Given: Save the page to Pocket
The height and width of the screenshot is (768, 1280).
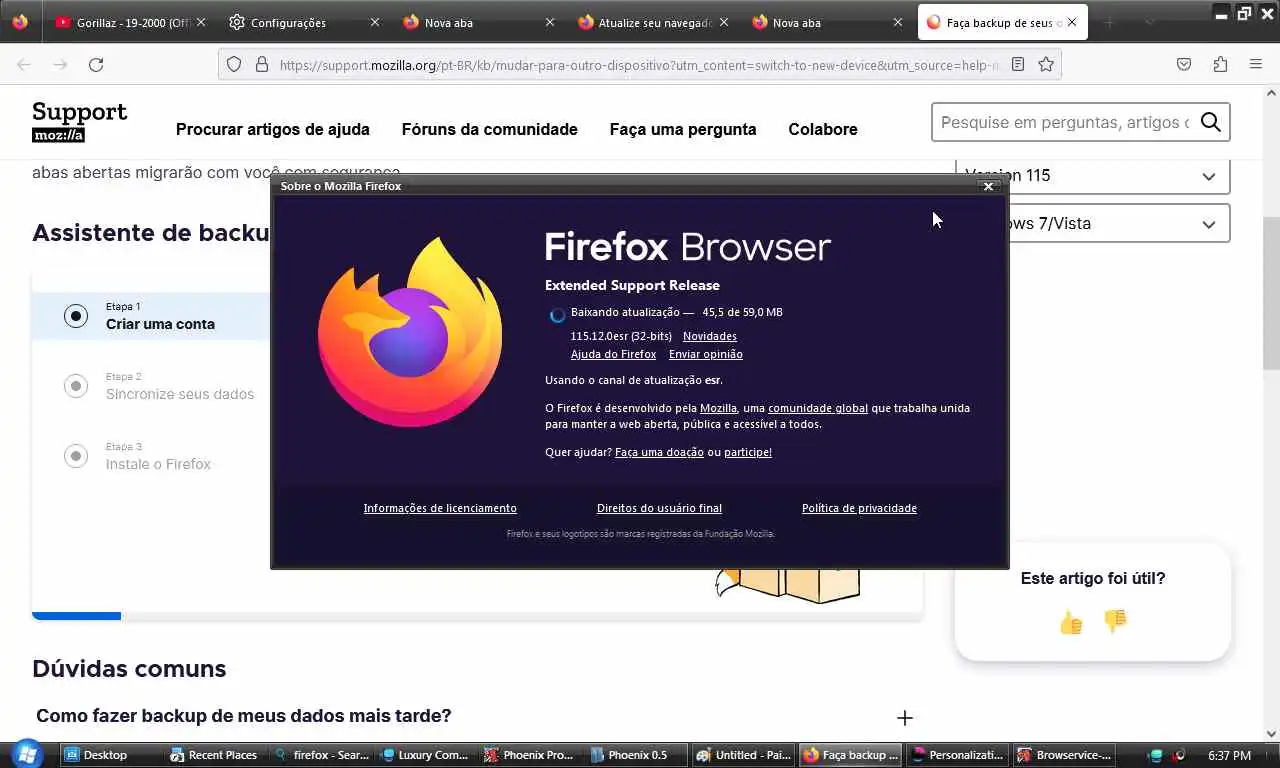Looking at the screenshot, I should (x=1184, y=64).
